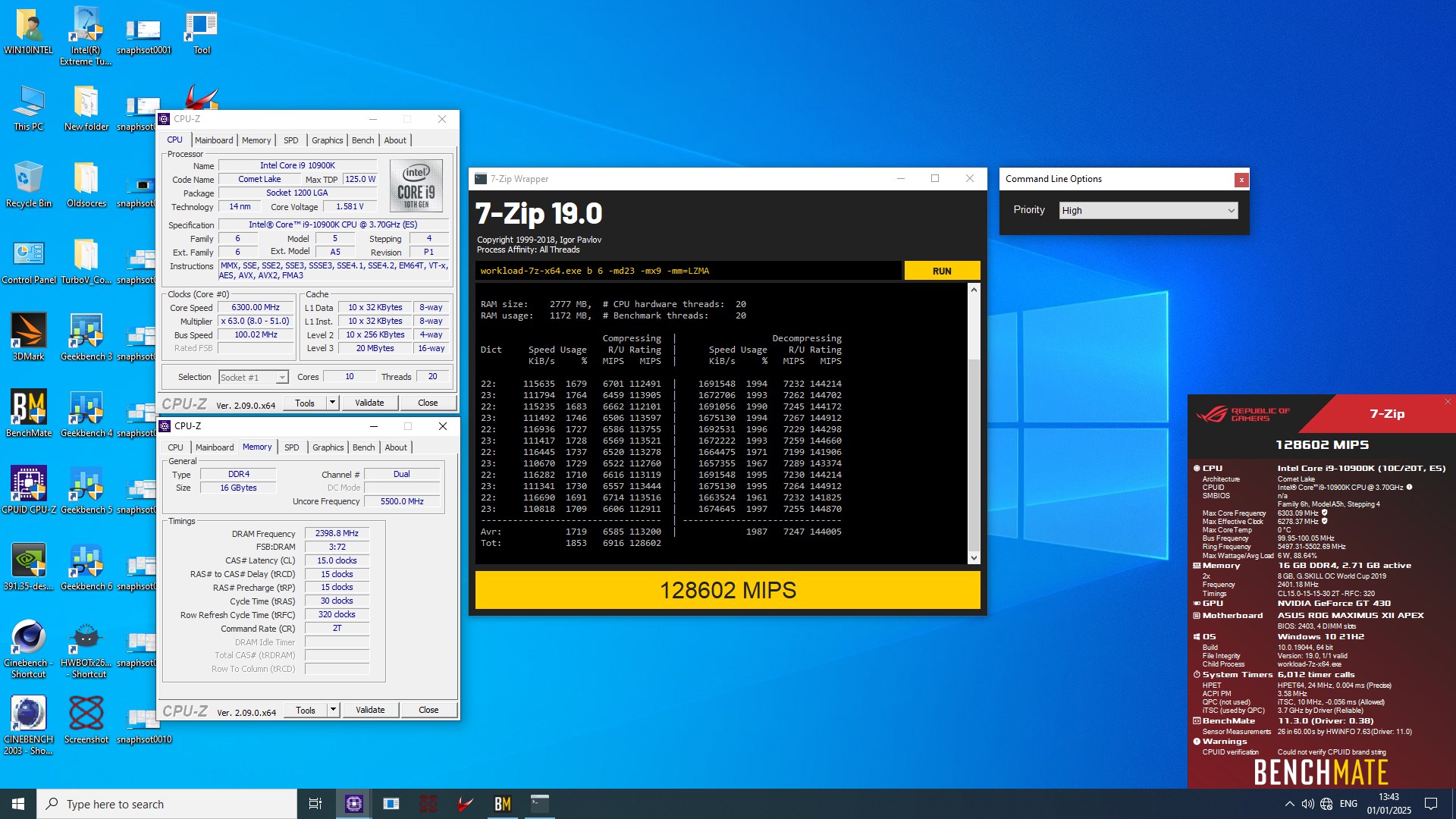Viewport: 1456px width, 819px height.
Task: Open This PC desktop icon
Action: (x=29, y=108)
